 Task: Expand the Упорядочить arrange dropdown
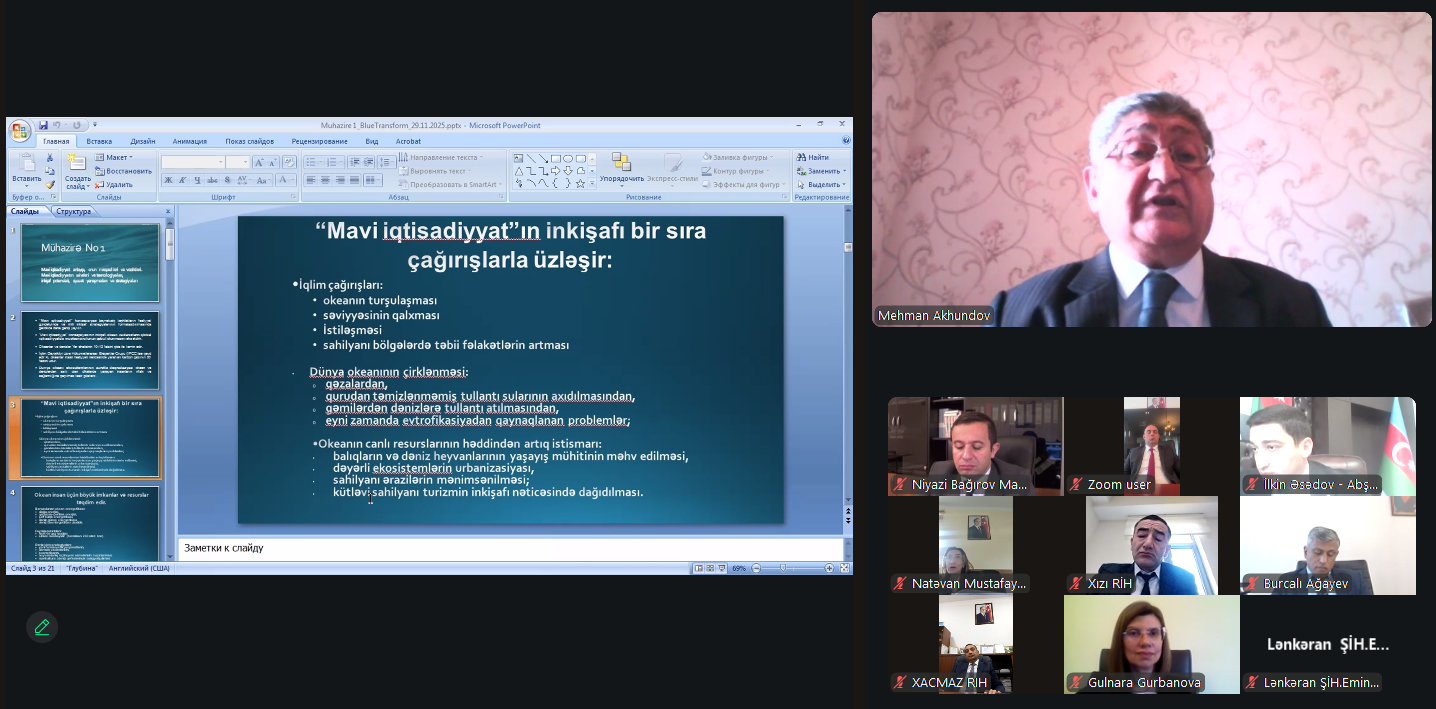pyautogui.click(x=621, y=179)
